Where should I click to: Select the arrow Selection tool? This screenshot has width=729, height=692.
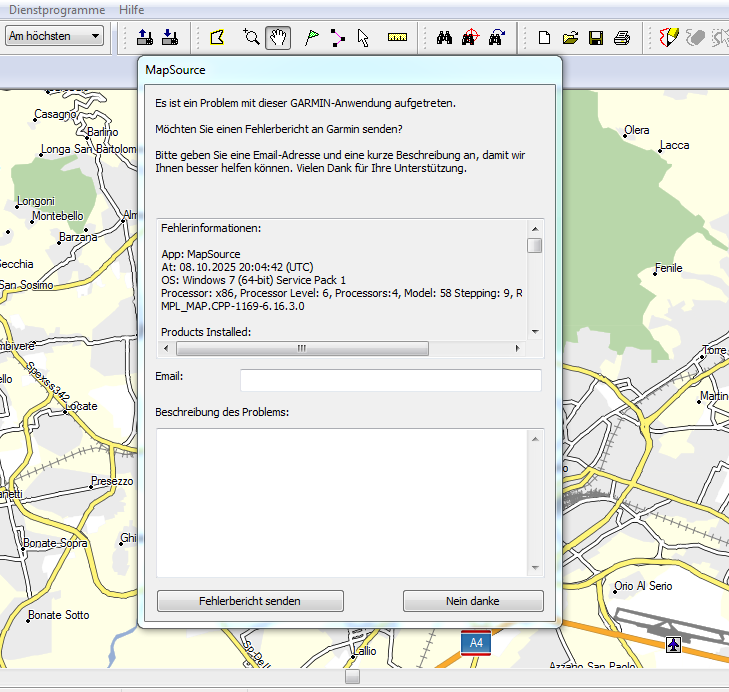[363, 38]
